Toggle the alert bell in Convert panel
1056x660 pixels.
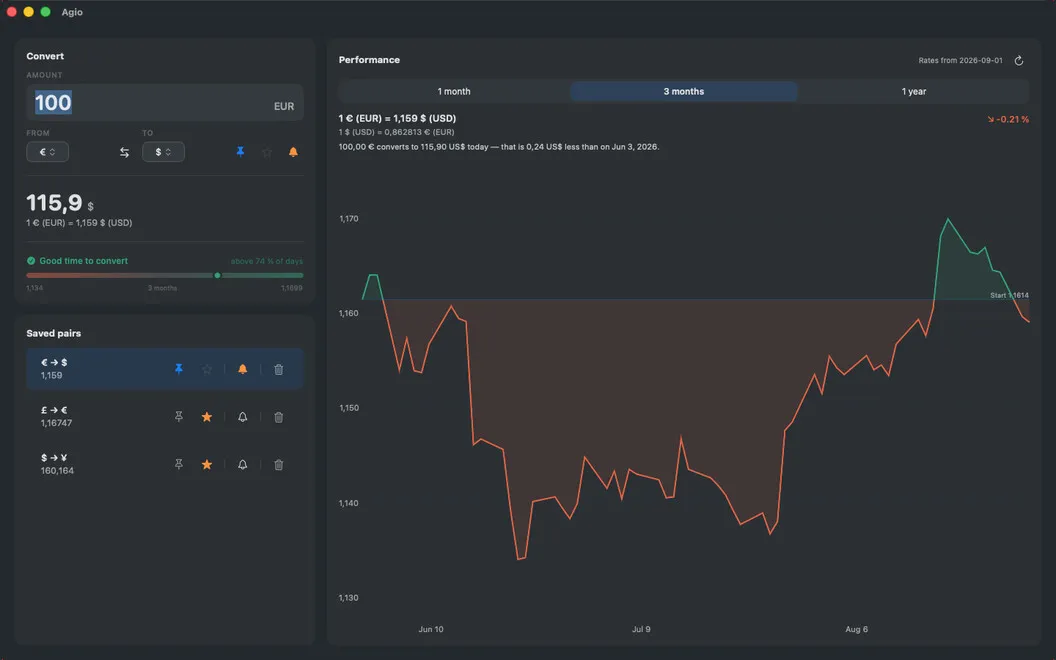point(293,152)
